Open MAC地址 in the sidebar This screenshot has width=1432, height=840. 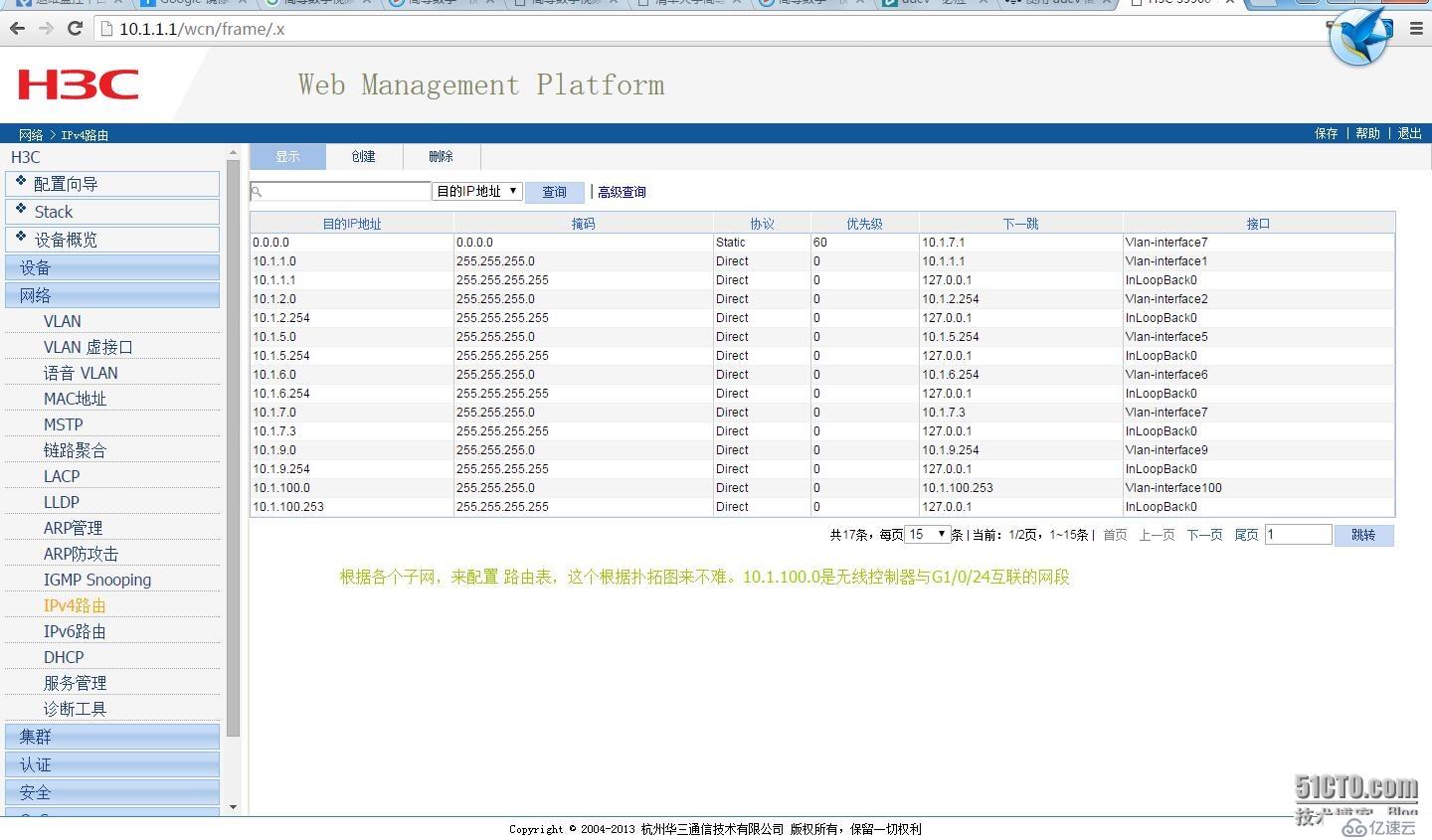75,399
